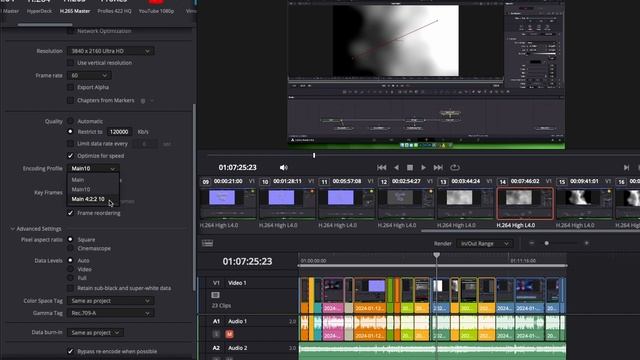This screenshot has height=360, width=640.
Task: Open Render In/Out Range dropdown
Action: click(484, 243)
